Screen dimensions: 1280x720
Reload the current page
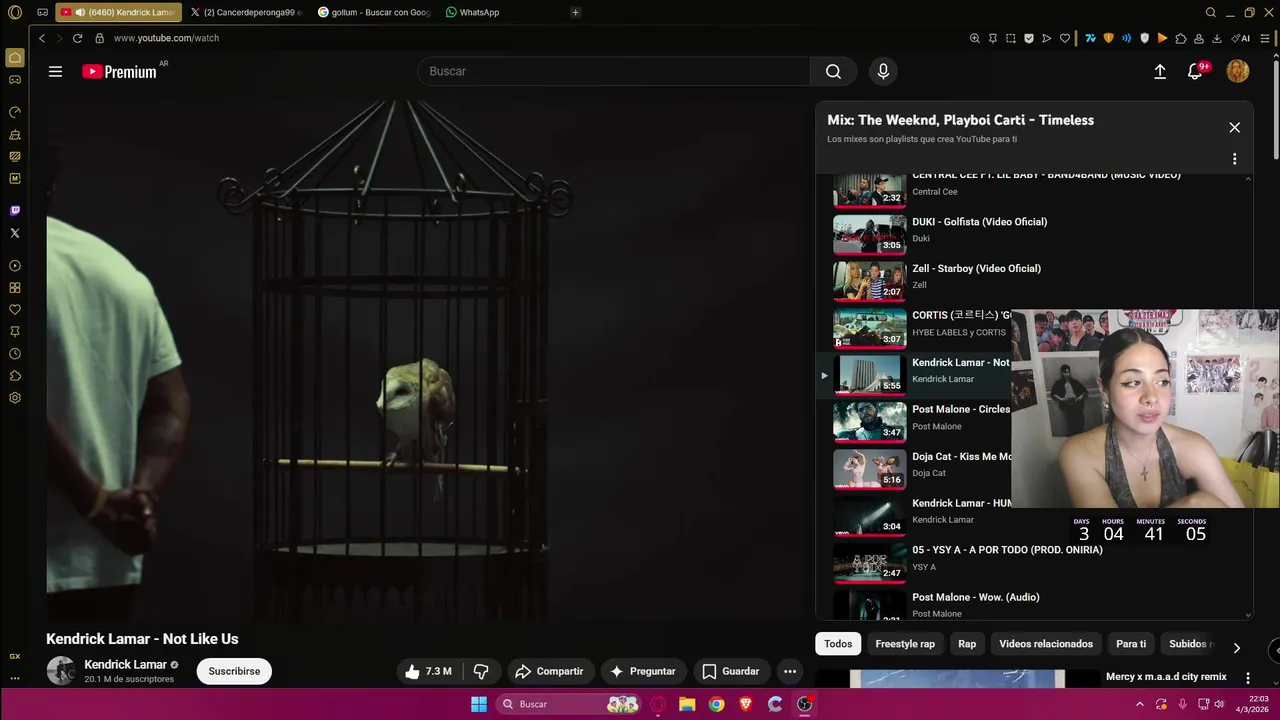[77, 38]
